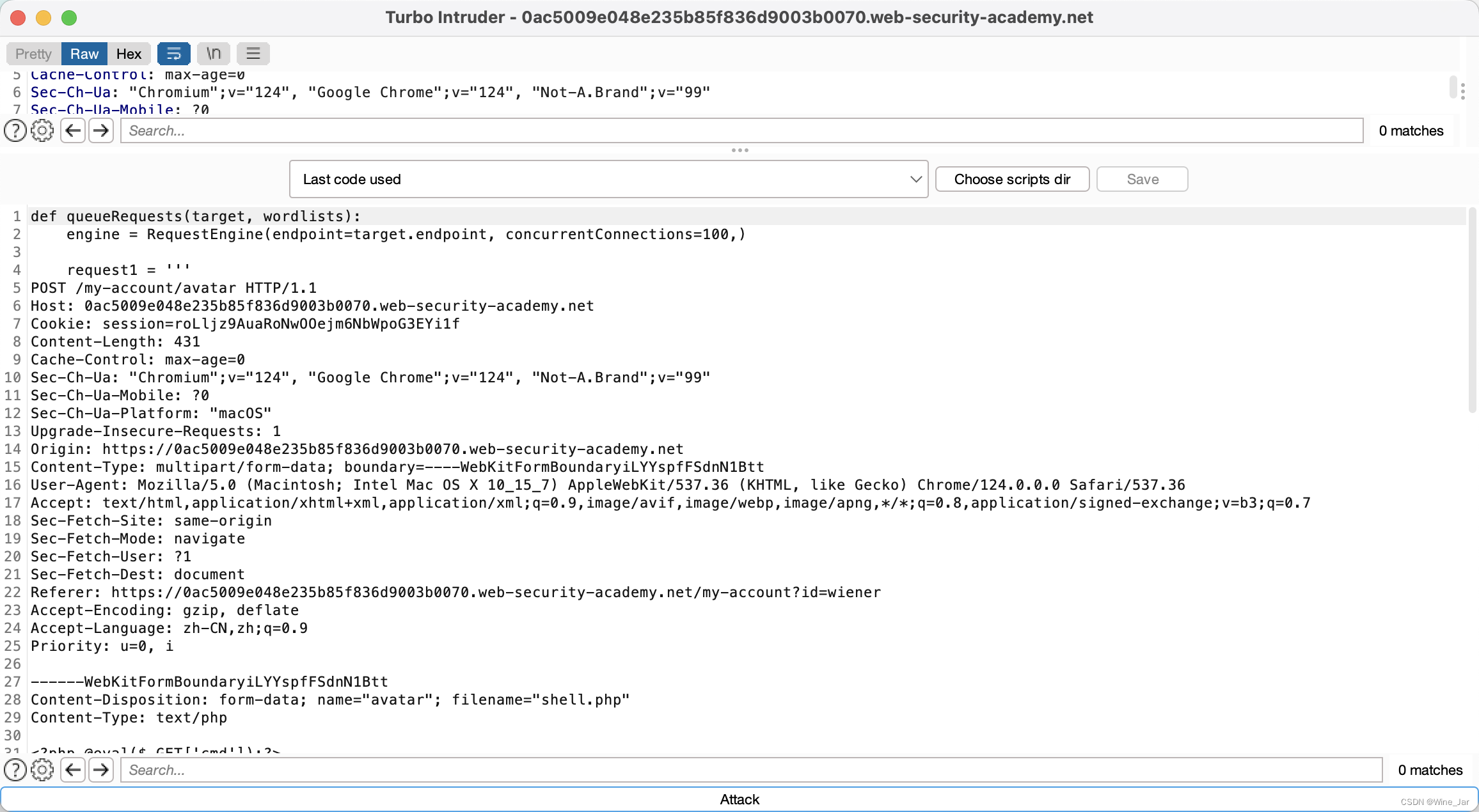Click the 'Priority: u=0, i' line
The height and width of the screenshot is (812, 1479).
point(102,646)
